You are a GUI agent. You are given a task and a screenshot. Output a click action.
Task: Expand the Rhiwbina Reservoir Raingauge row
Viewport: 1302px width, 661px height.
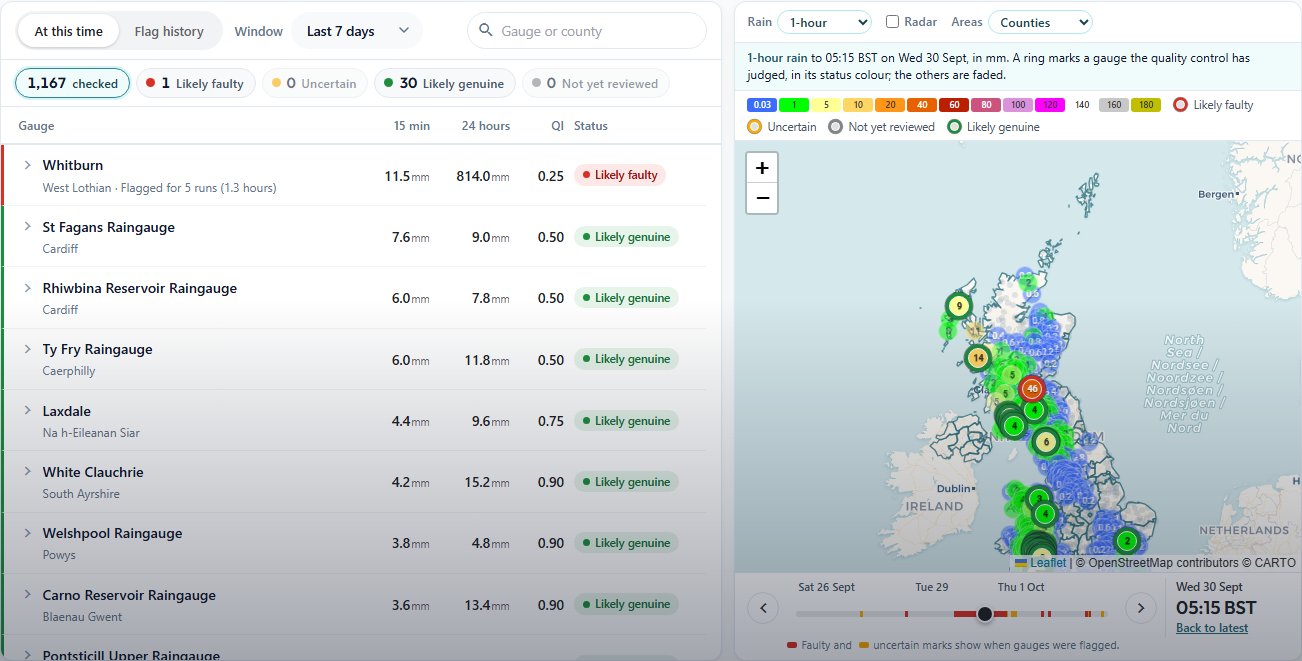28,288
